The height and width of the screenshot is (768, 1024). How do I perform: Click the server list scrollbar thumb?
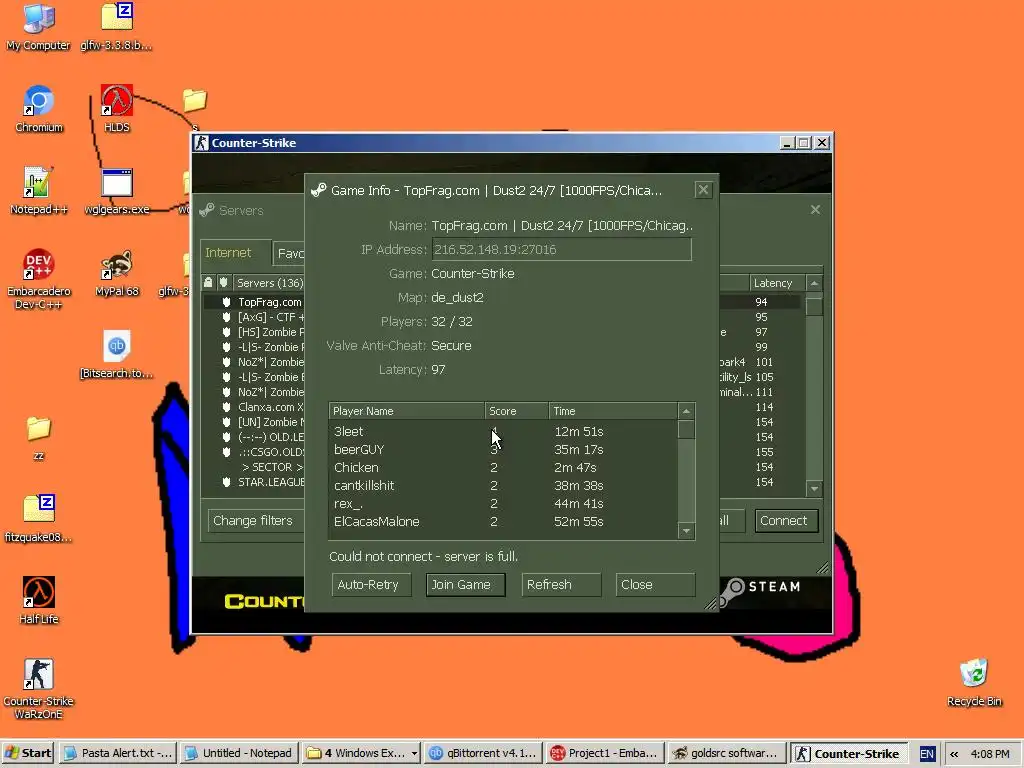pos(814,306)
